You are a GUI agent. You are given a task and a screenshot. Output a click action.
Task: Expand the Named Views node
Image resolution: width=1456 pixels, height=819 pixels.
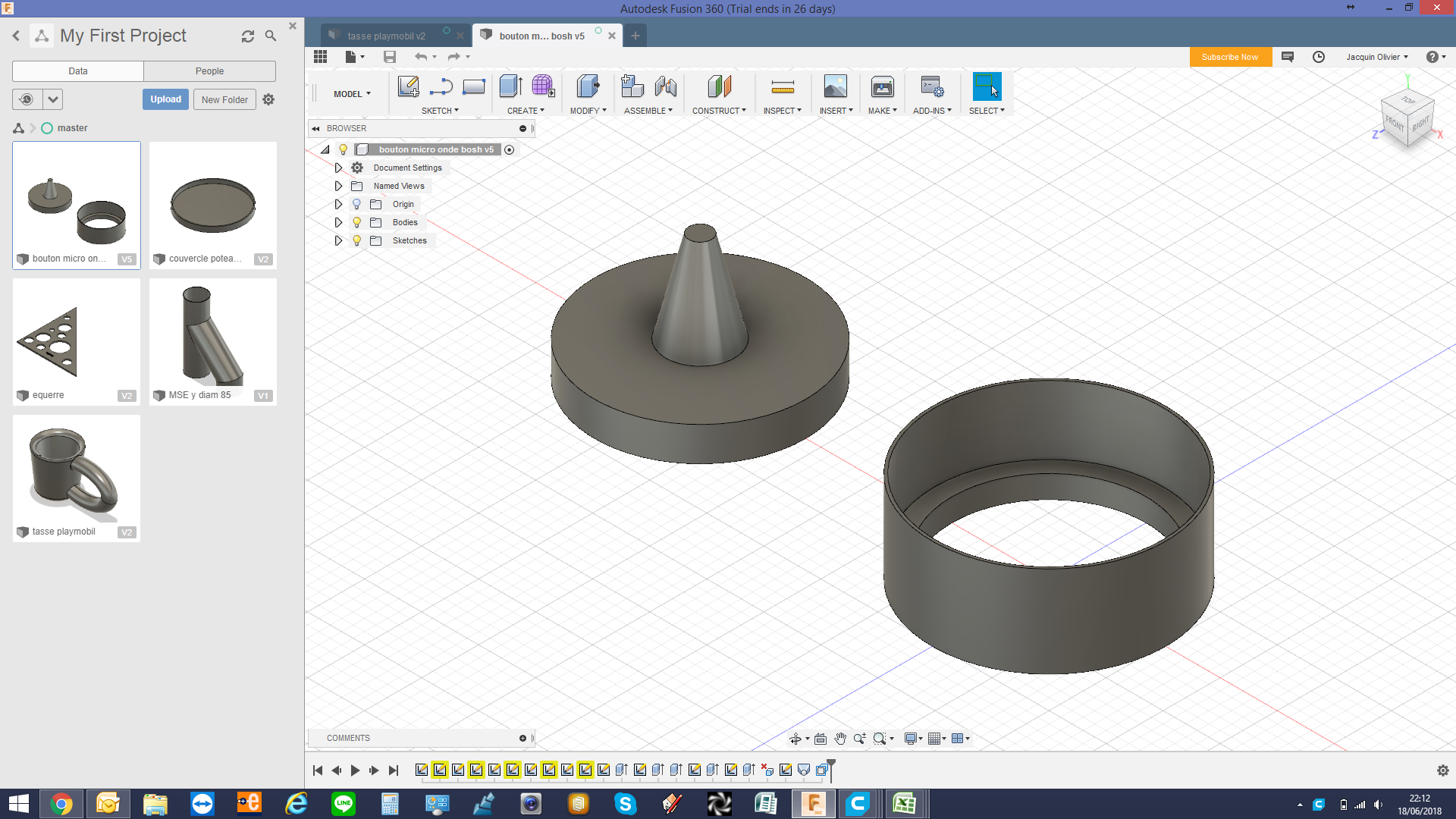338,186
